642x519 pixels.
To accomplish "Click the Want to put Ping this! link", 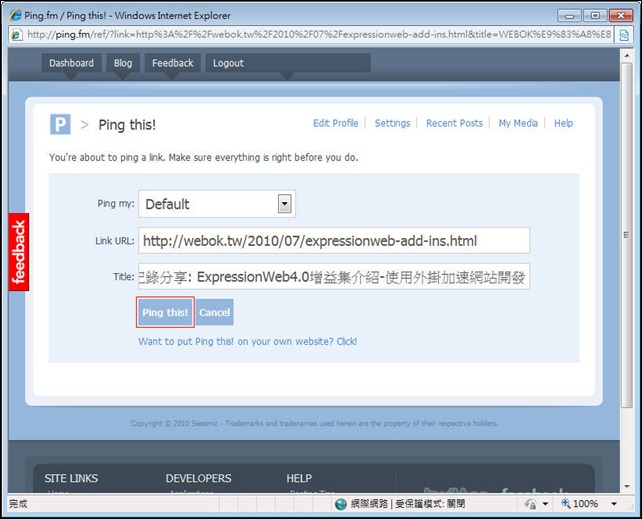I will (247, 341).
